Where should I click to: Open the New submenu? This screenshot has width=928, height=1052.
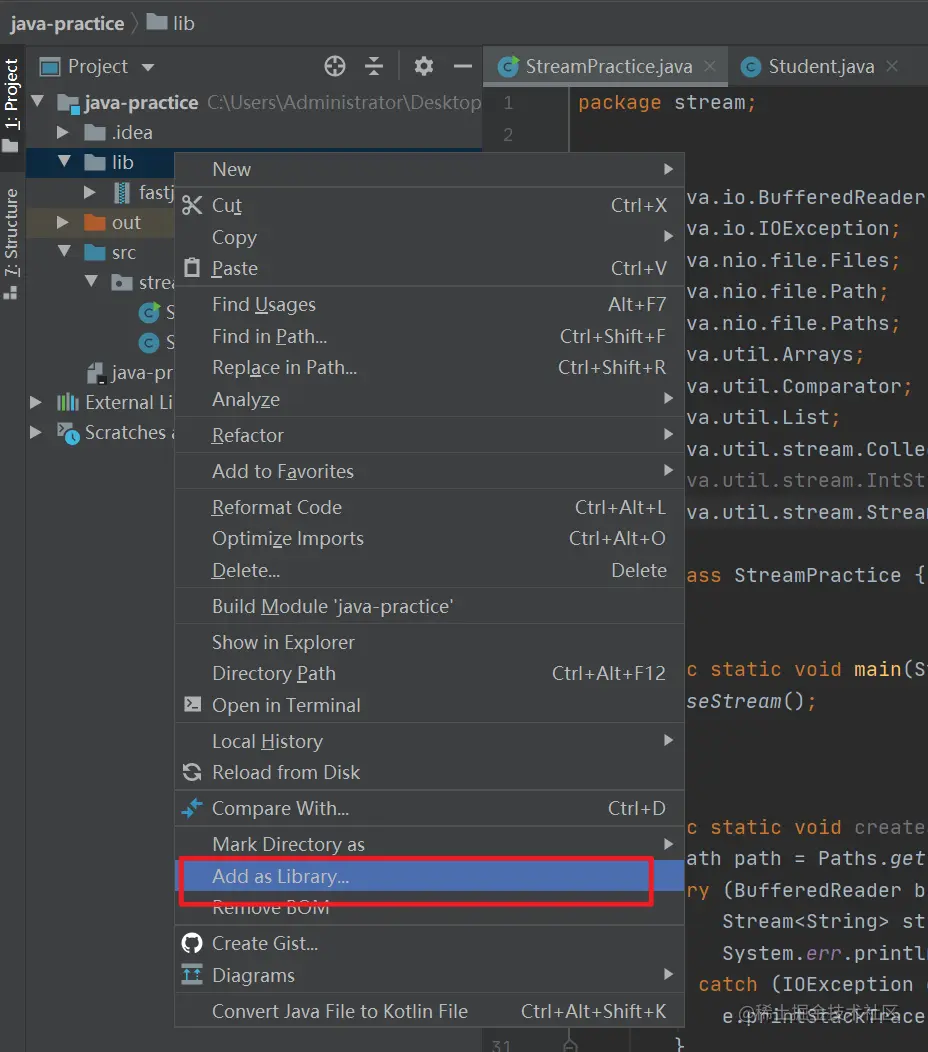[429, 169]
